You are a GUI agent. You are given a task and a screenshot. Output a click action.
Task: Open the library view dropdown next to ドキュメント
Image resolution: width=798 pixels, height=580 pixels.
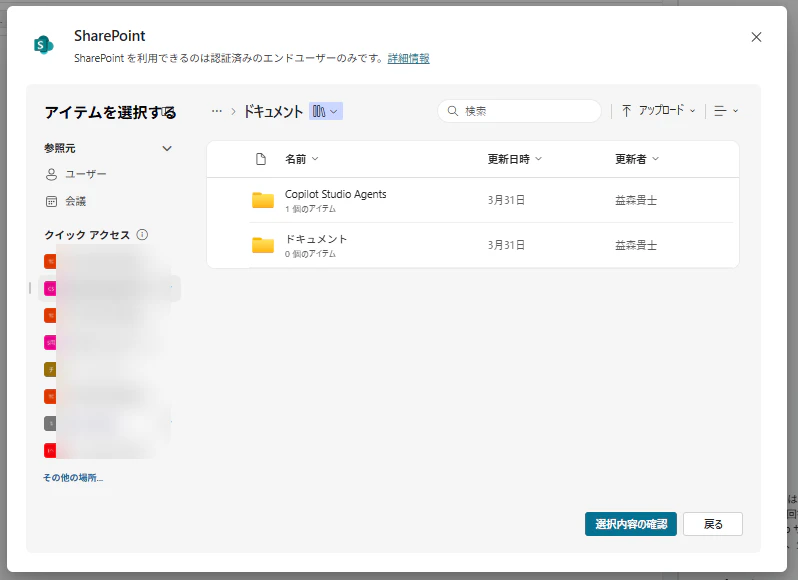coord(326,111)
